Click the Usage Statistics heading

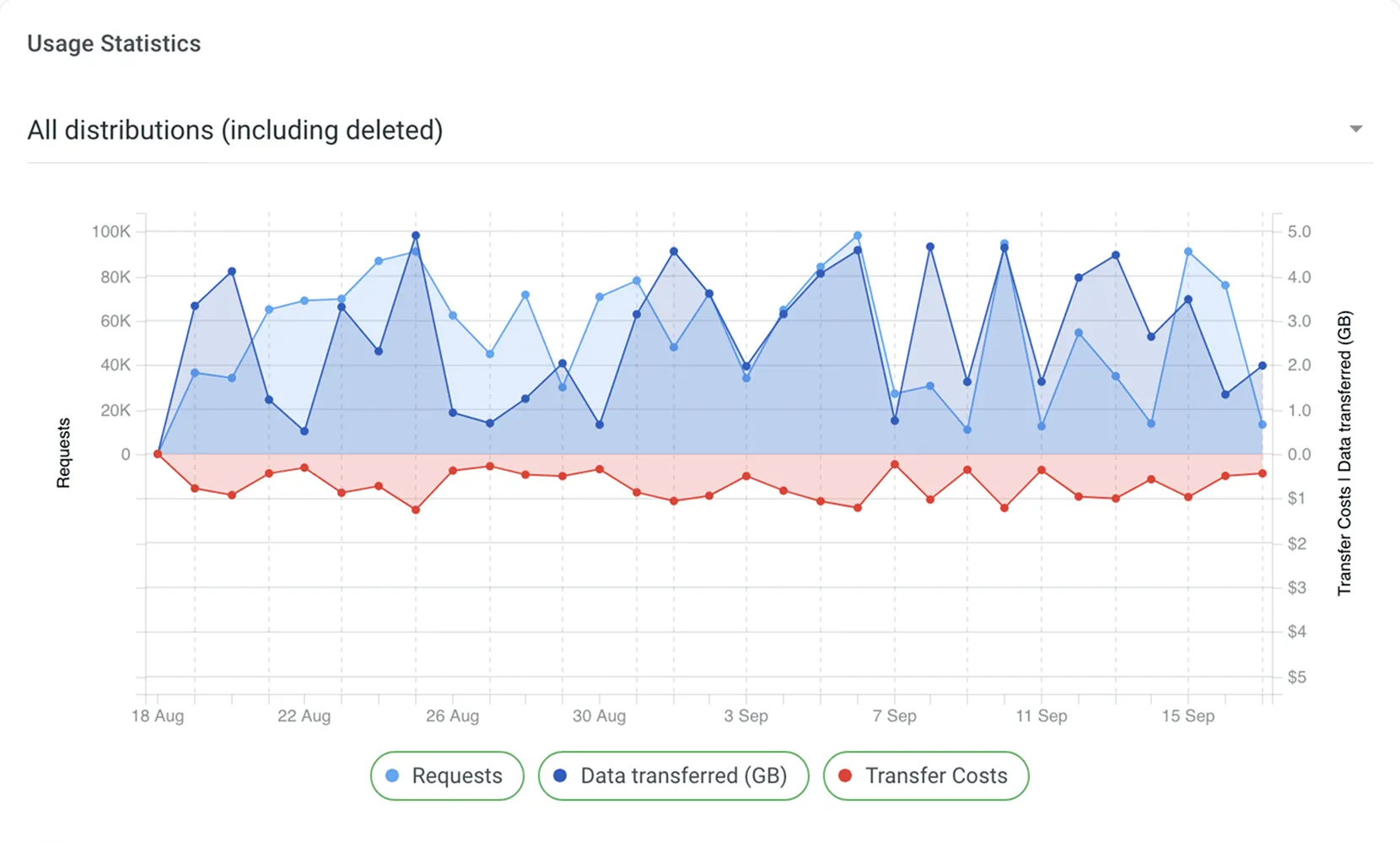click(x=114, y=43)
